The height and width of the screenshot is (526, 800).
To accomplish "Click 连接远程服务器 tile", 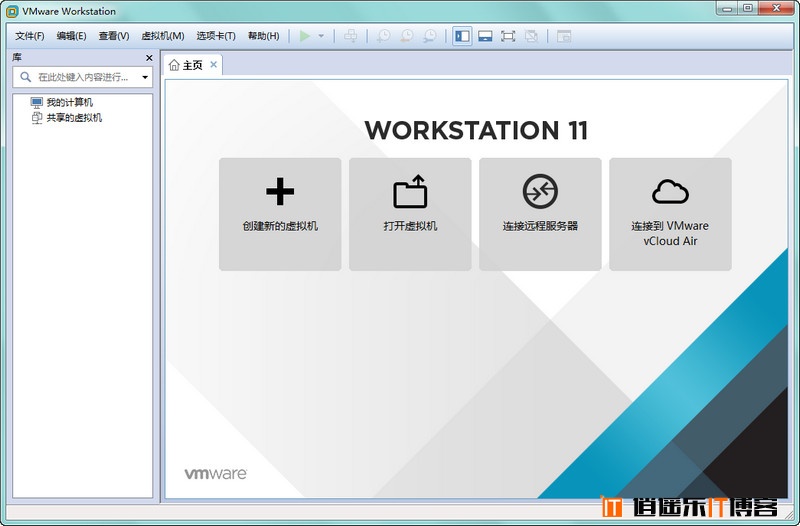I will (540, 214).
